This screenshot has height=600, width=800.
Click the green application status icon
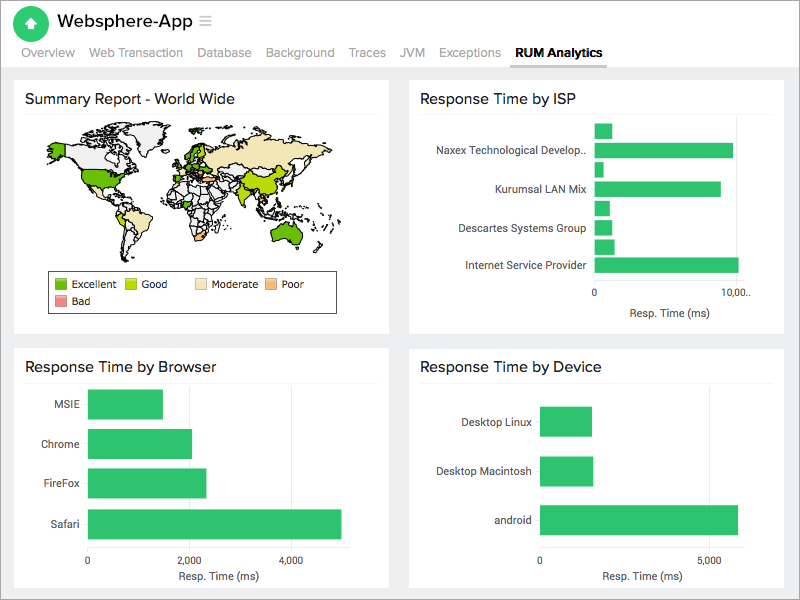coord(30,22)
